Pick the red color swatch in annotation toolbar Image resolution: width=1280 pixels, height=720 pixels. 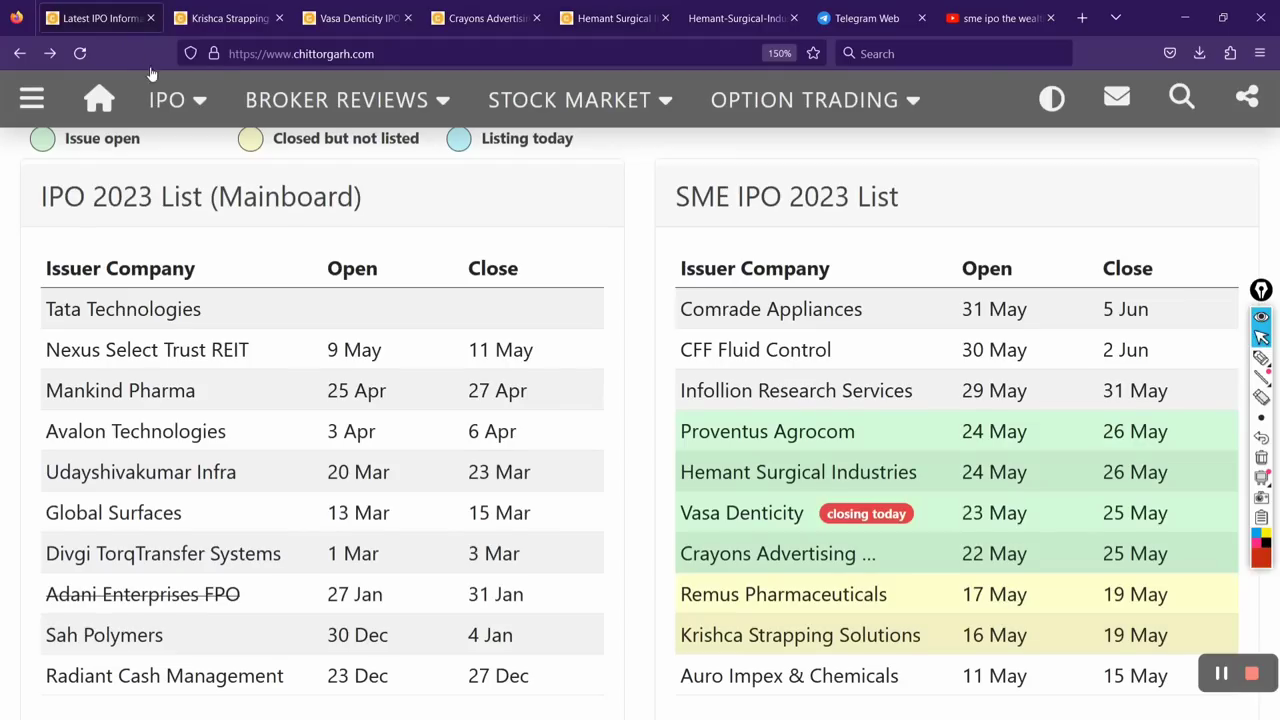tap(1261, 557)
